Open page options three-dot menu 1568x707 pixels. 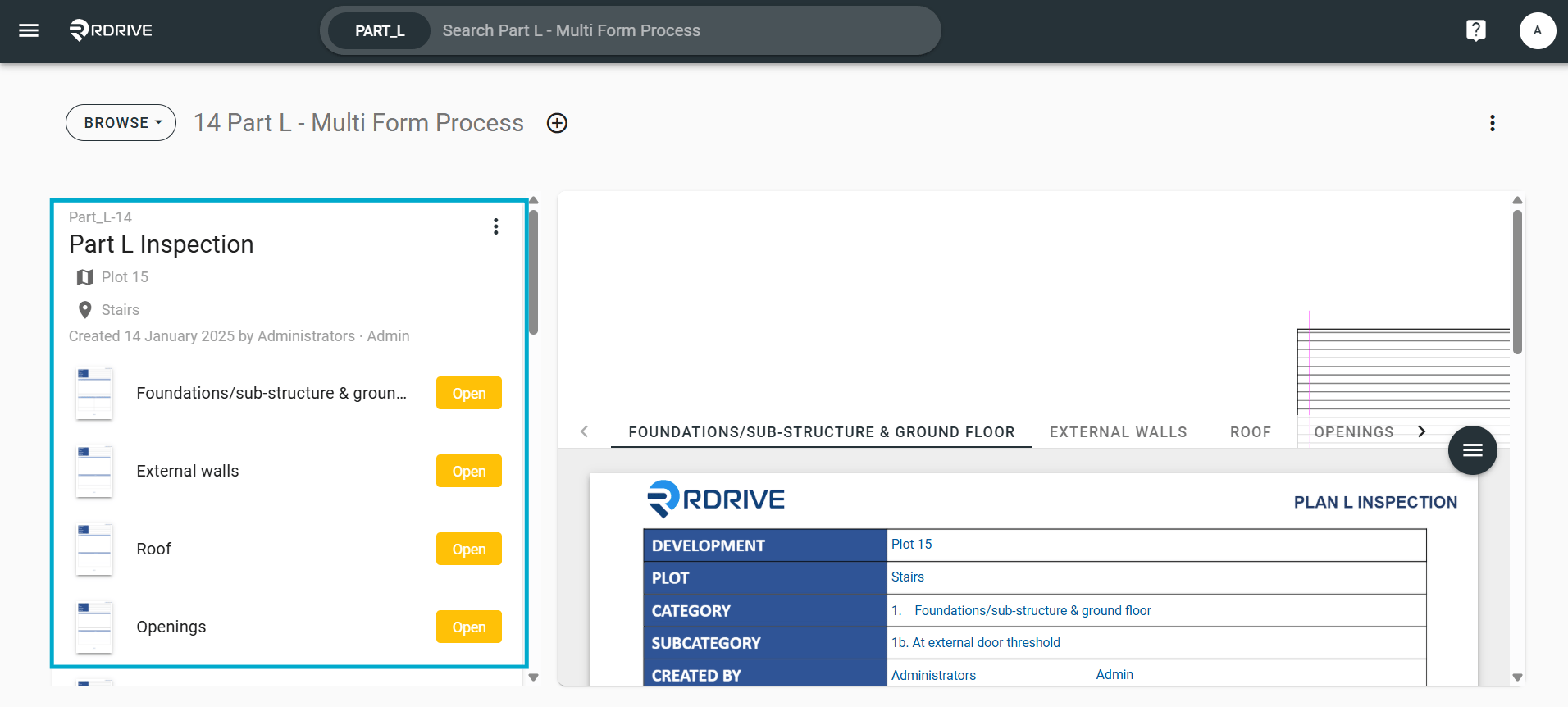click(1492, 123)
